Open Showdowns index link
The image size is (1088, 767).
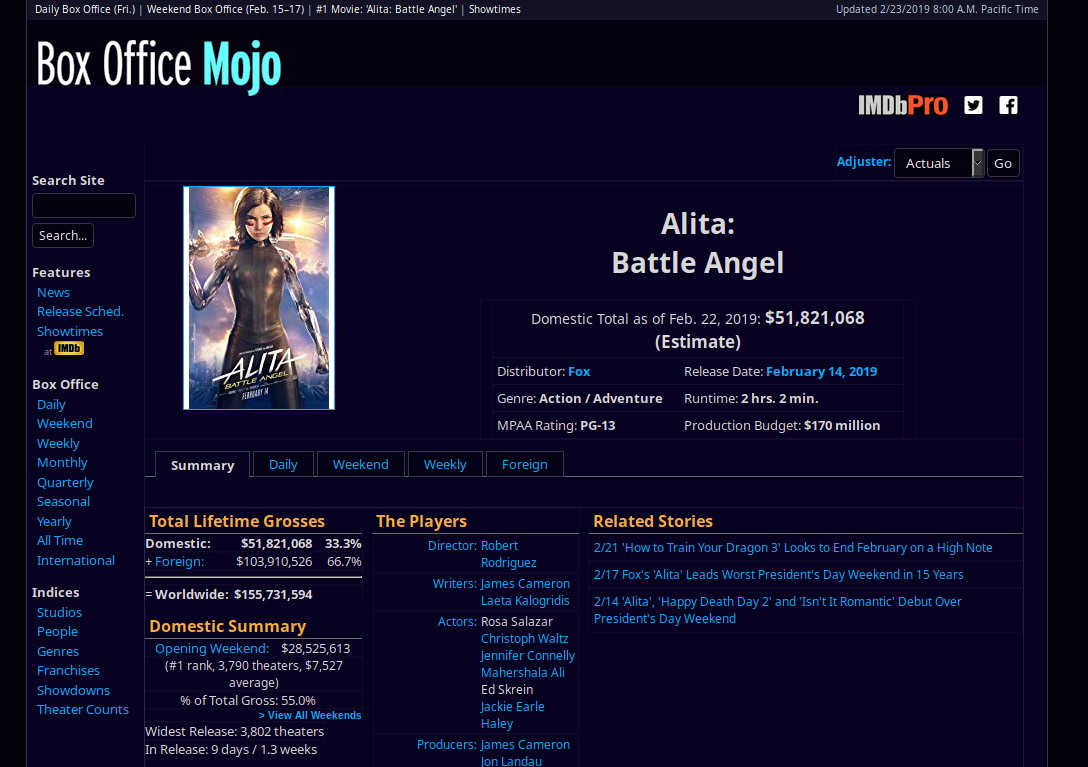tap(73, 690)
